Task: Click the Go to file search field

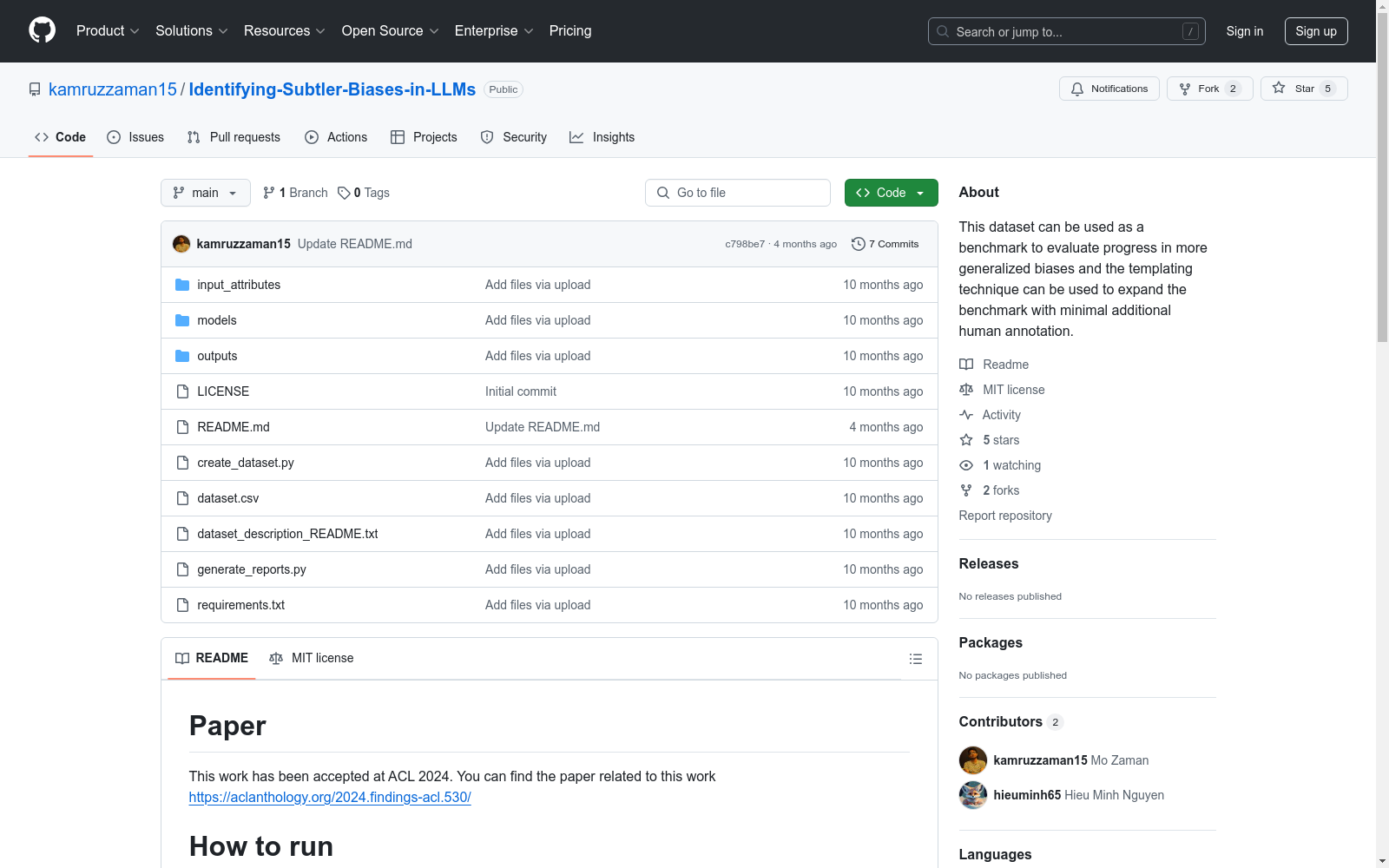Action: tap(738, 193)
